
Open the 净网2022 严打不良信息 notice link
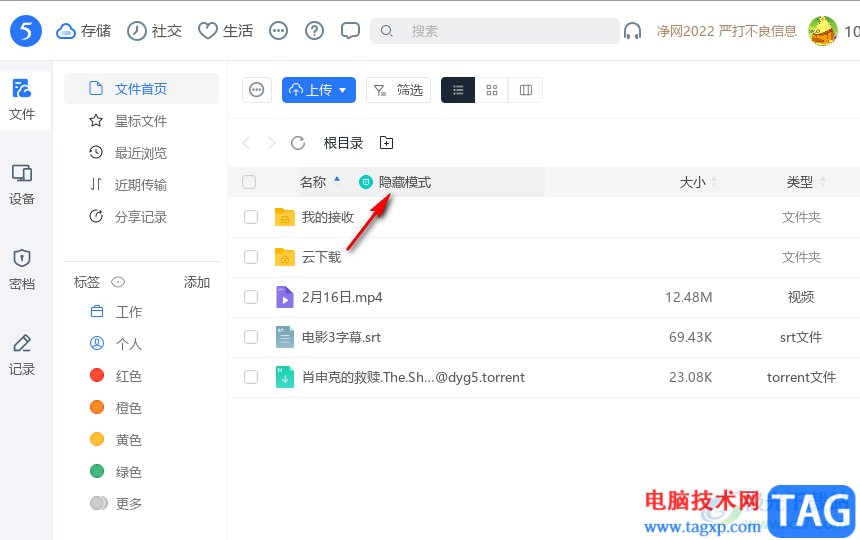727,31
